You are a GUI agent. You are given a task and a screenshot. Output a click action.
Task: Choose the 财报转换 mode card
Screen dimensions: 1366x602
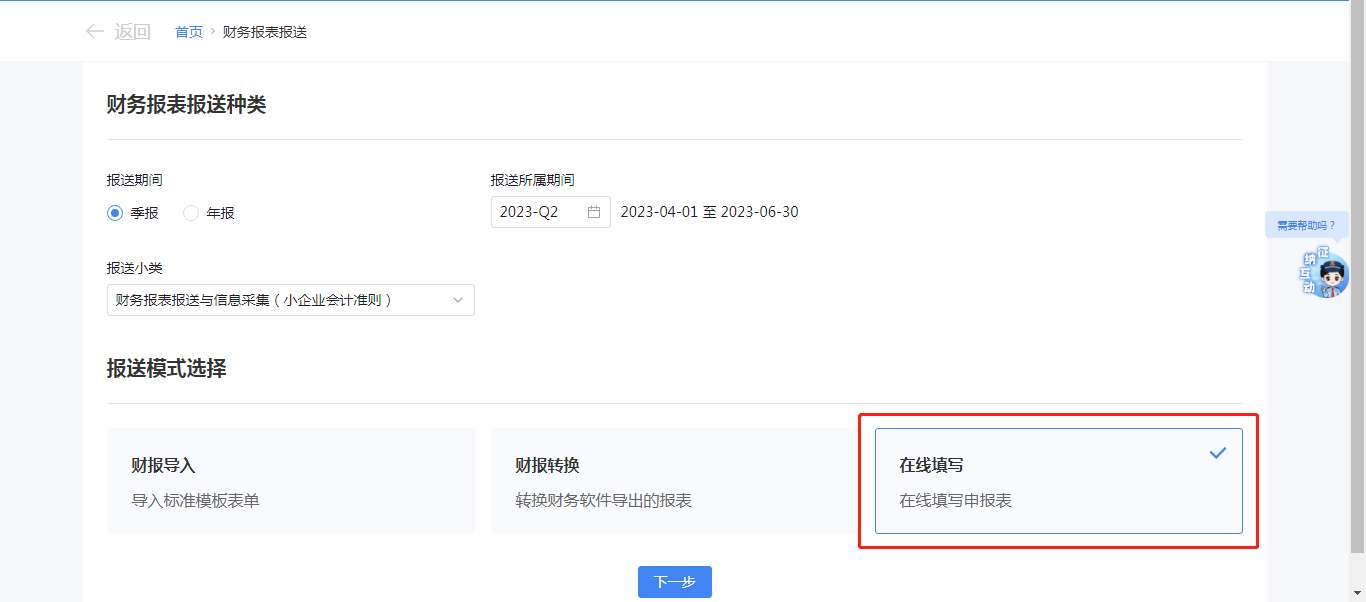pyautogui.click(x=674, y=481)
